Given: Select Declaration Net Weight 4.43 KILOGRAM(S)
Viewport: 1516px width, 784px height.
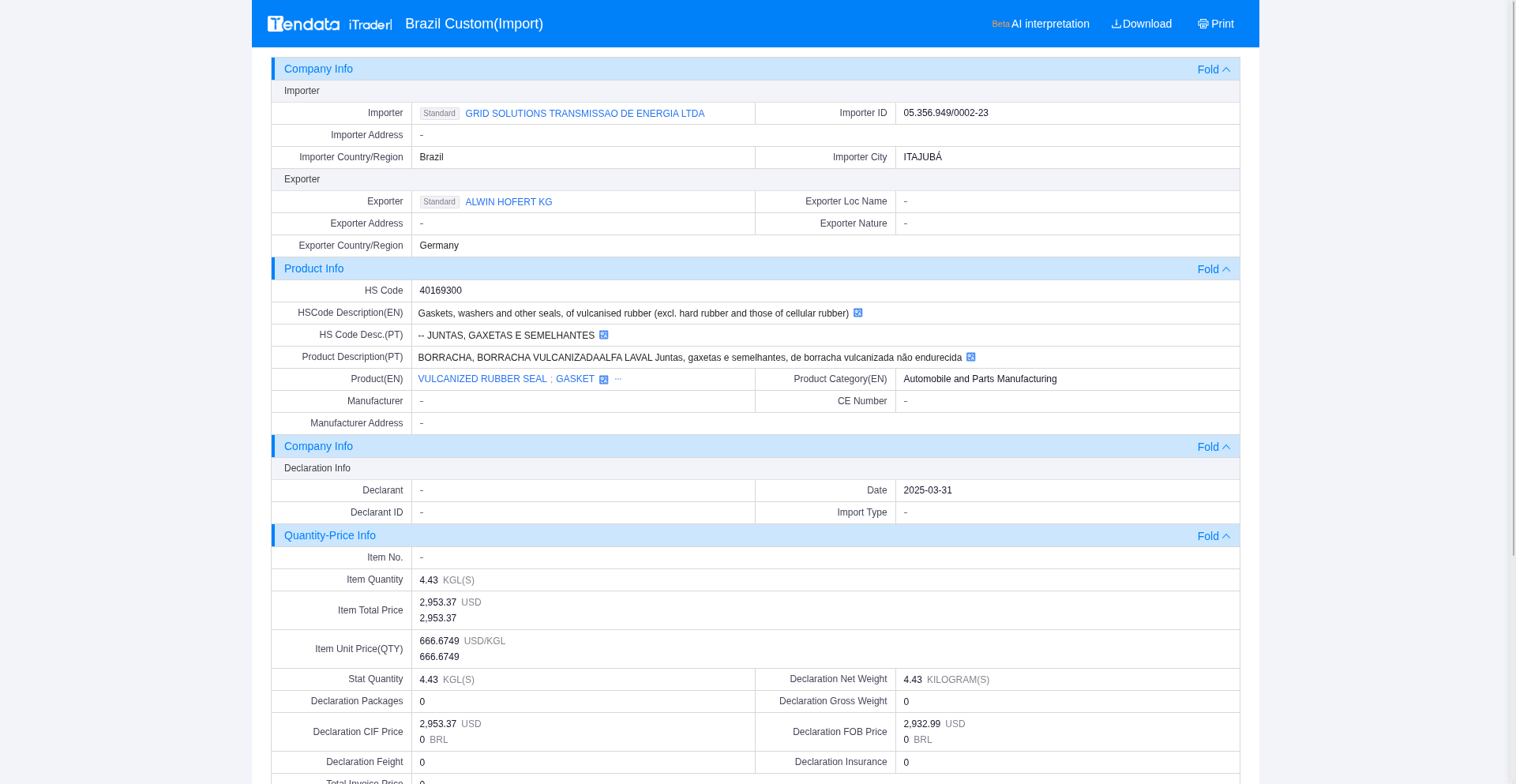Looking at the screenshot, I should pos(946,680).
